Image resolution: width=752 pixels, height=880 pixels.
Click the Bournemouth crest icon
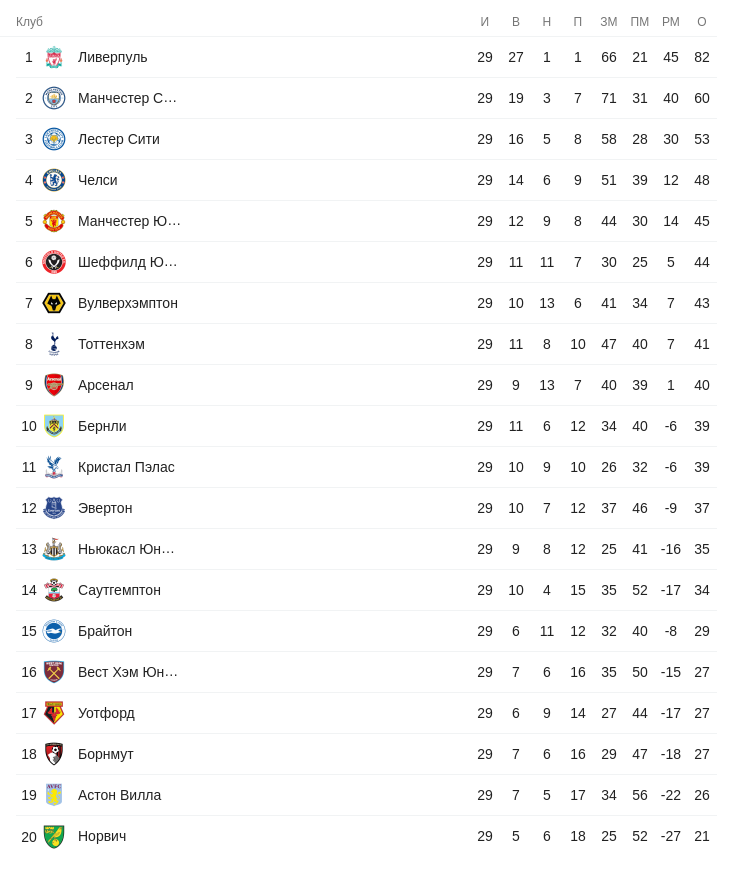[54, 754]
